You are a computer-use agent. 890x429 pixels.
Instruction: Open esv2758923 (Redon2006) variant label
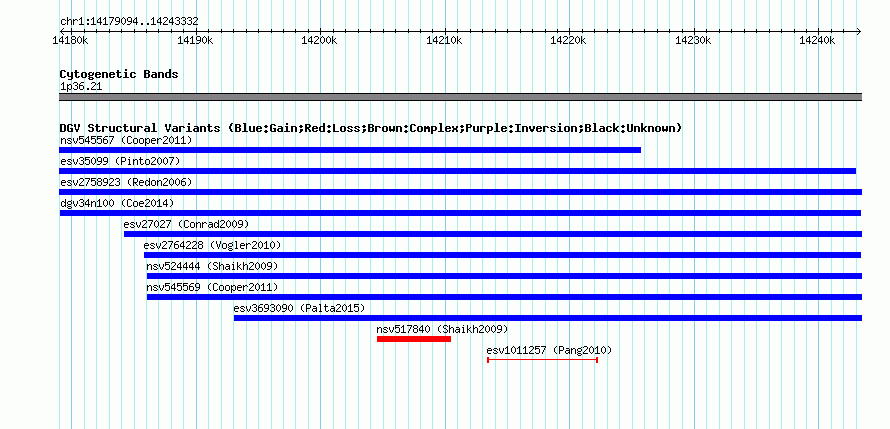pos(126,182)
